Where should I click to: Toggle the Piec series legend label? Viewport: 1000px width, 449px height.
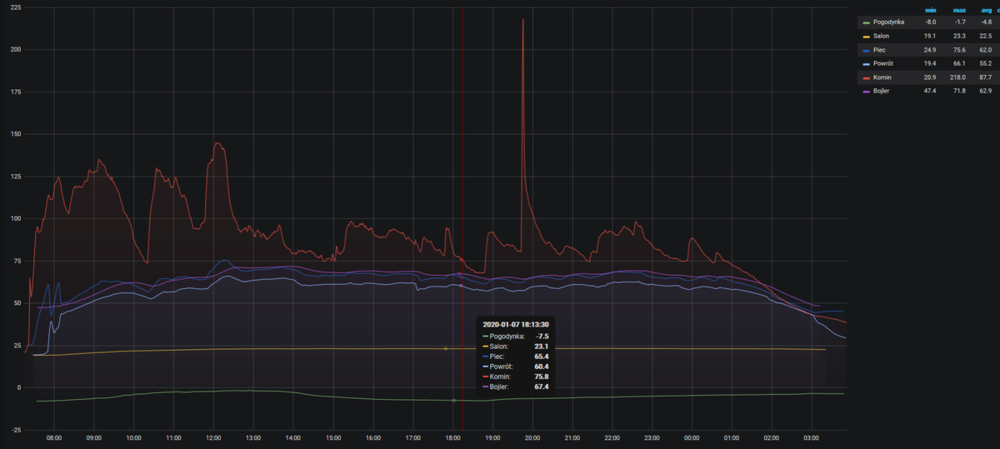tap(880, 49)
